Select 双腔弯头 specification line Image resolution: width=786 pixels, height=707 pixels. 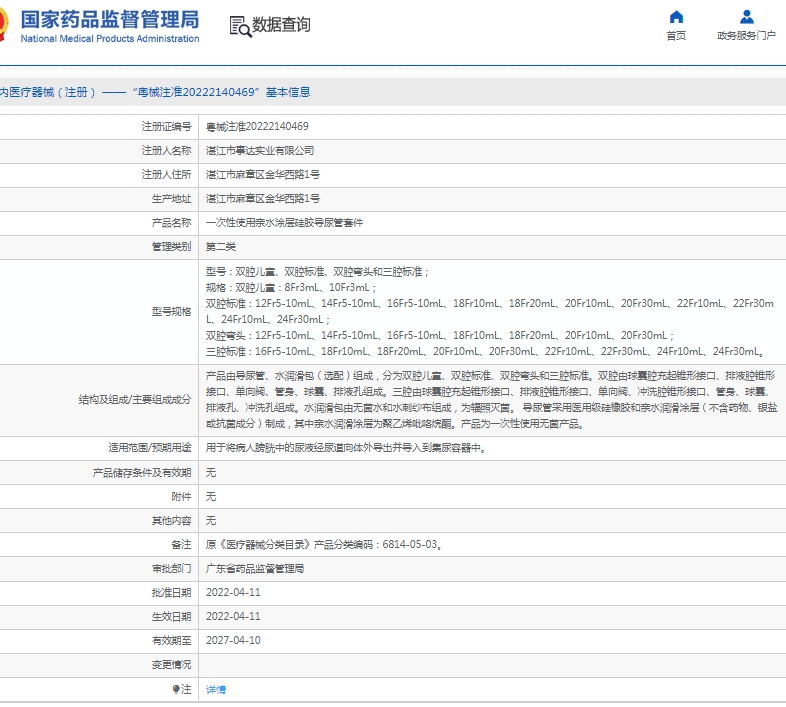pyautogui.click(x=440, y=335)
